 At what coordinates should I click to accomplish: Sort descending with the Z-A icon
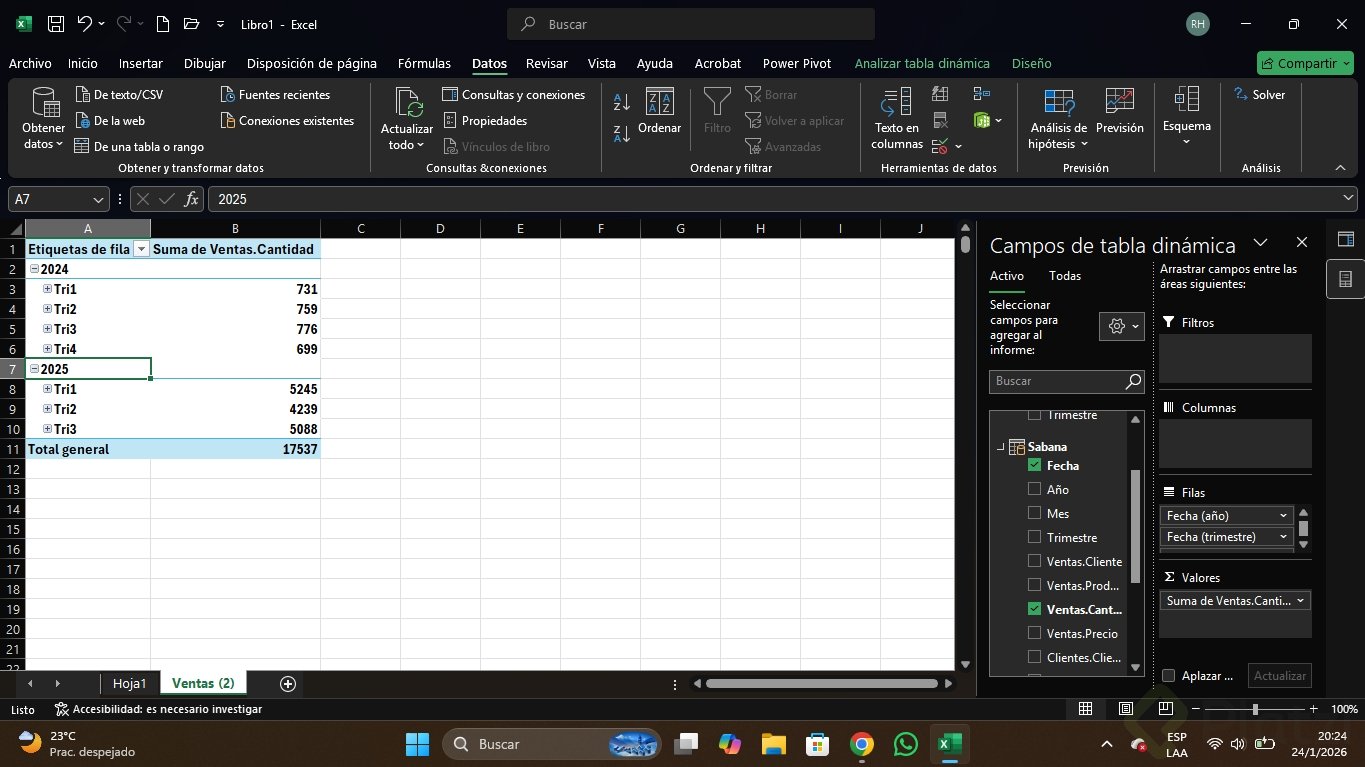621,134
